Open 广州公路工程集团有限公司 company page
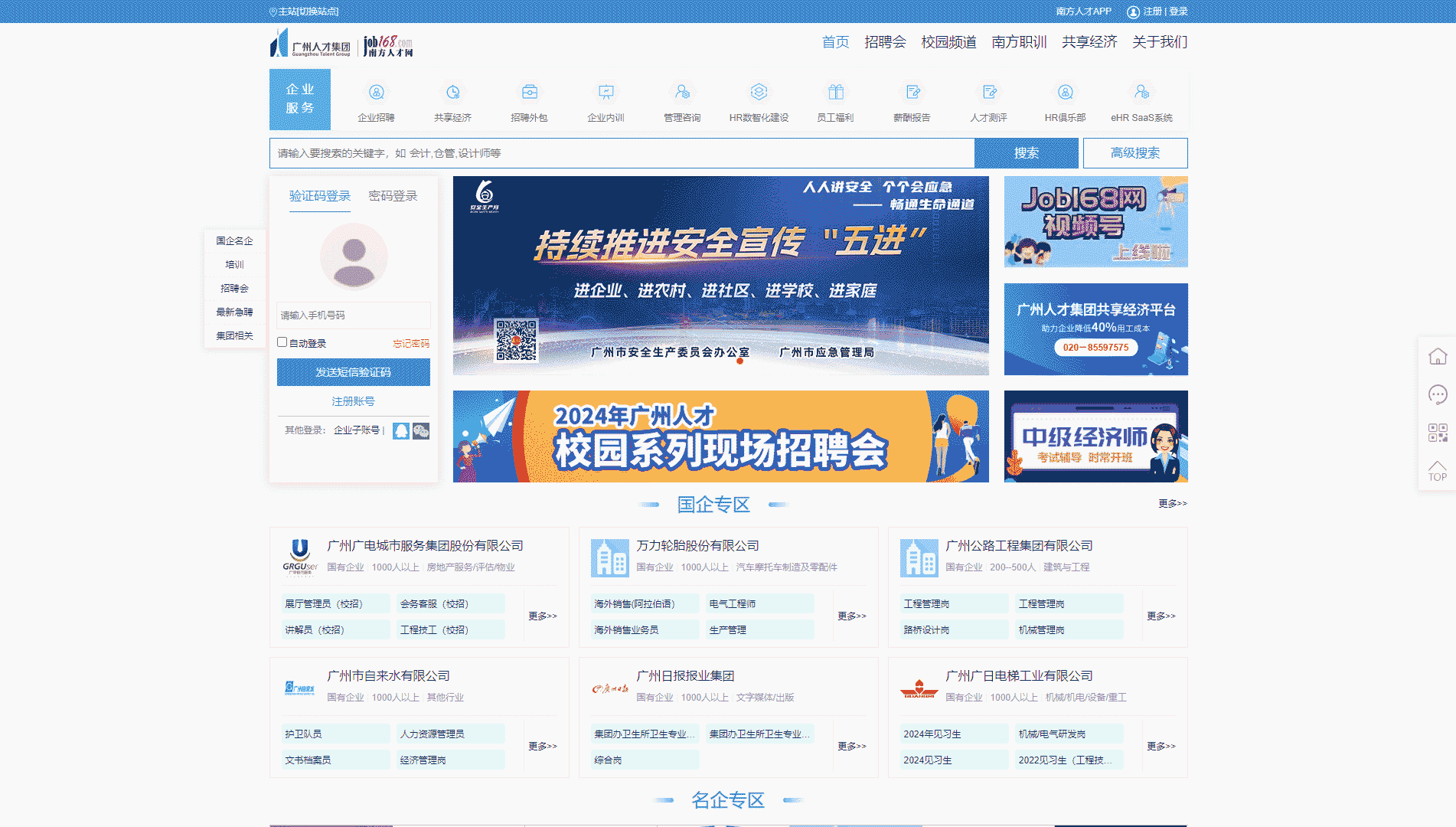Viewport: 1456px width, 827px height. 1019,545
